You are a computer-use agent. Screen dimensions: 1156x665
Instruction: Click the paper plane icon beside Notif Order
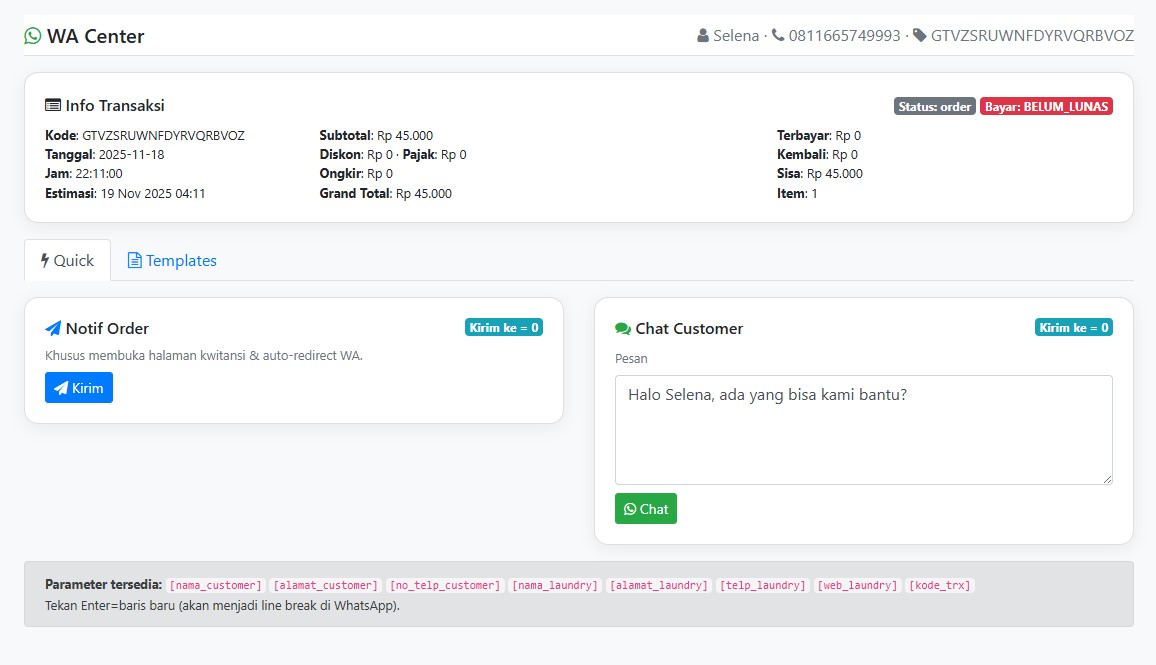(53, 328)
